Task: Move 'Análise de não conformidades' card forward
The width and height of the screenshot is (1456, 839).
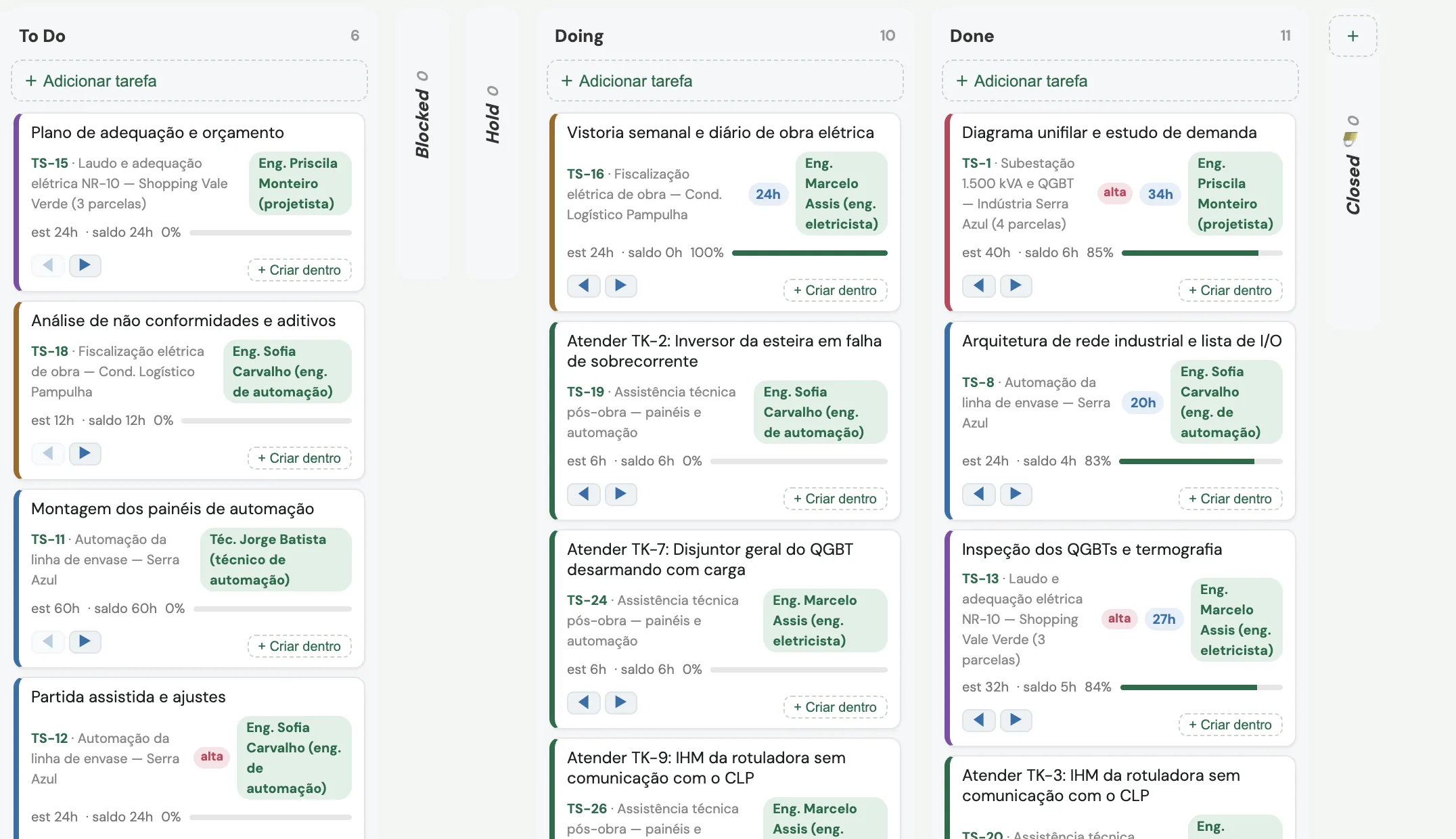Action: (85, 453)
